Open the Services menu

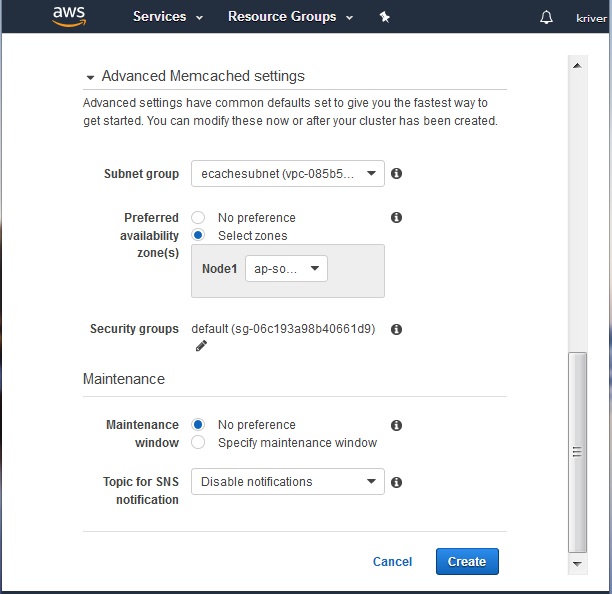167,17
